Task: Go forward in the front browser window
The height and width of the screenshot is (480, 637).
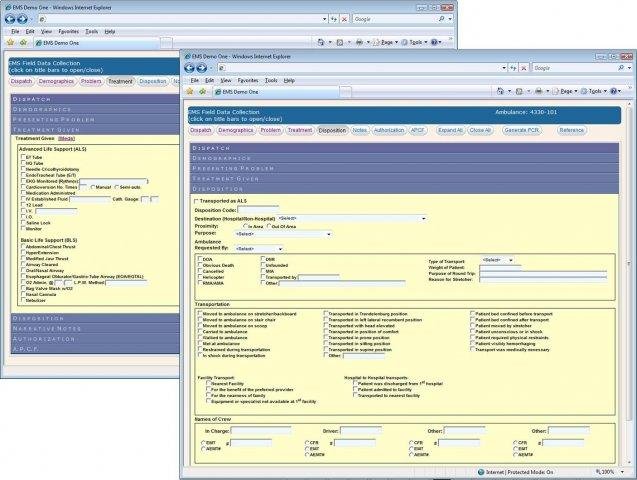Action: (x=202, y=68)
